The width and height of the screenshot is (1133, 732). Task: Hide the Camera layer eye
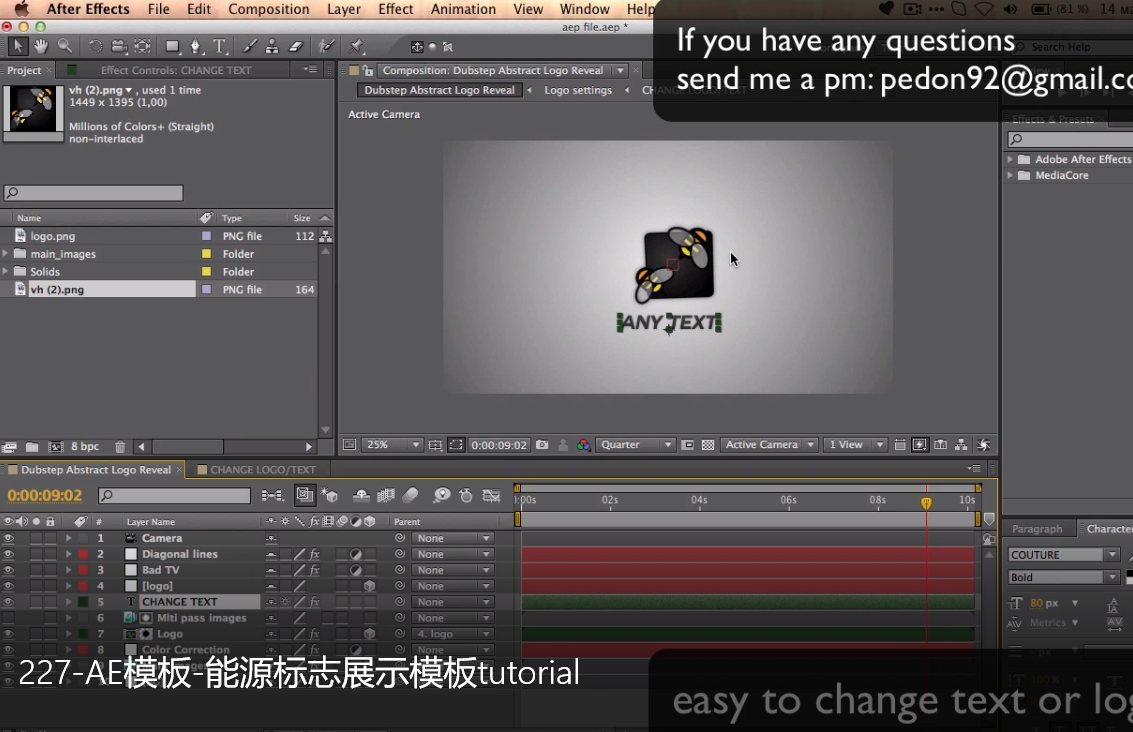(x=9, y=538)
